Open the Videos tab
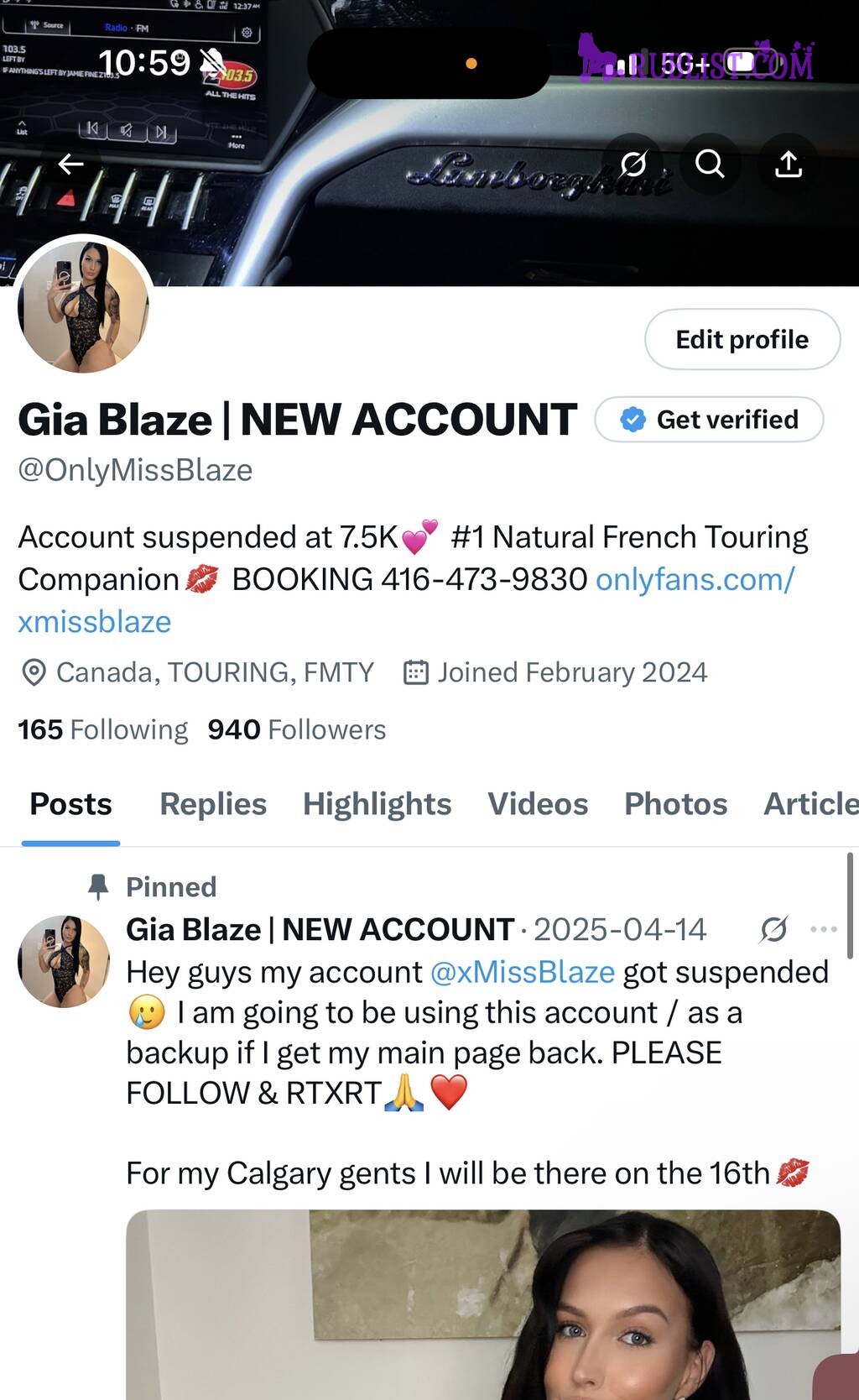859x1400 pixels. (538, 804)
